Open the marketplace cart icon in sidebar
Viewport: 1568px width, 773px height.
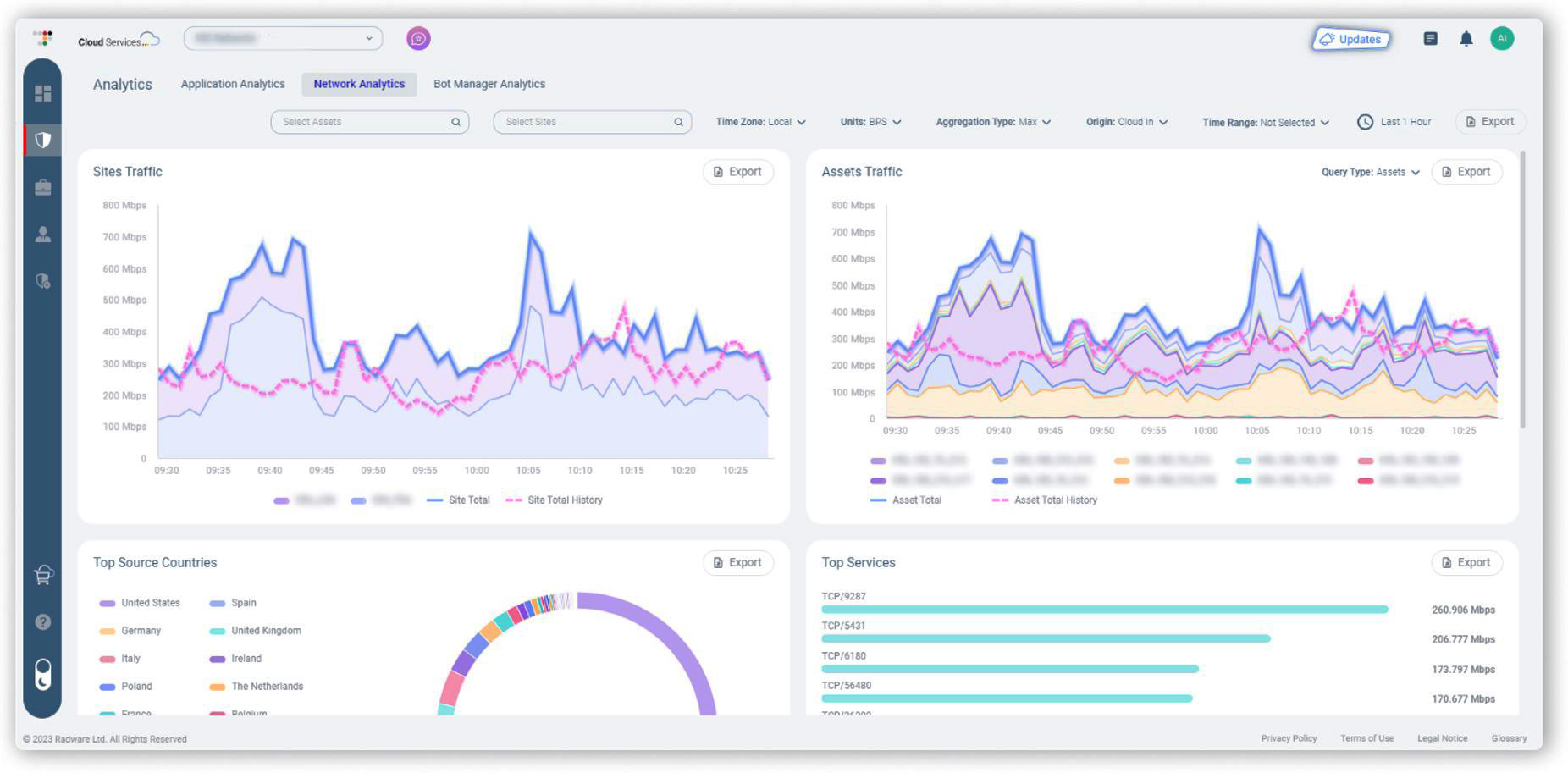pos(42,575)
